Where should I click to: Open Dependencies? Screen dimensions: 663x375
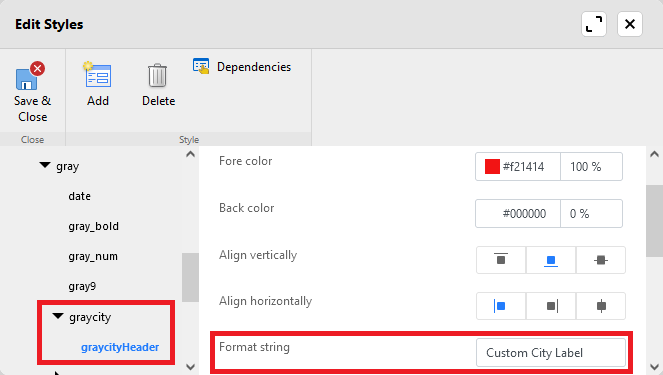pyautogui.click(x=242, y=67)
